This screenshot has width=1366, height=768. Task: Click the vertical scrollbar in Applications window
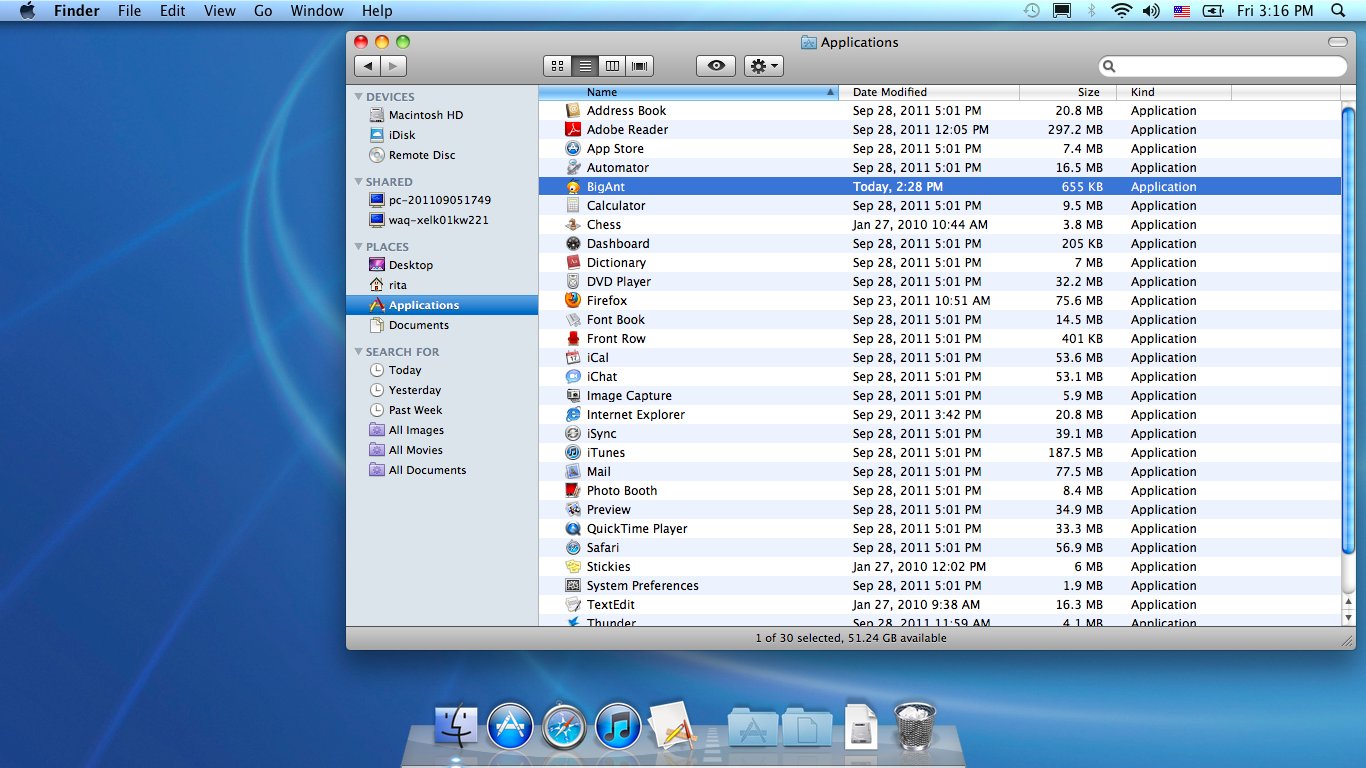point(1348,330)
